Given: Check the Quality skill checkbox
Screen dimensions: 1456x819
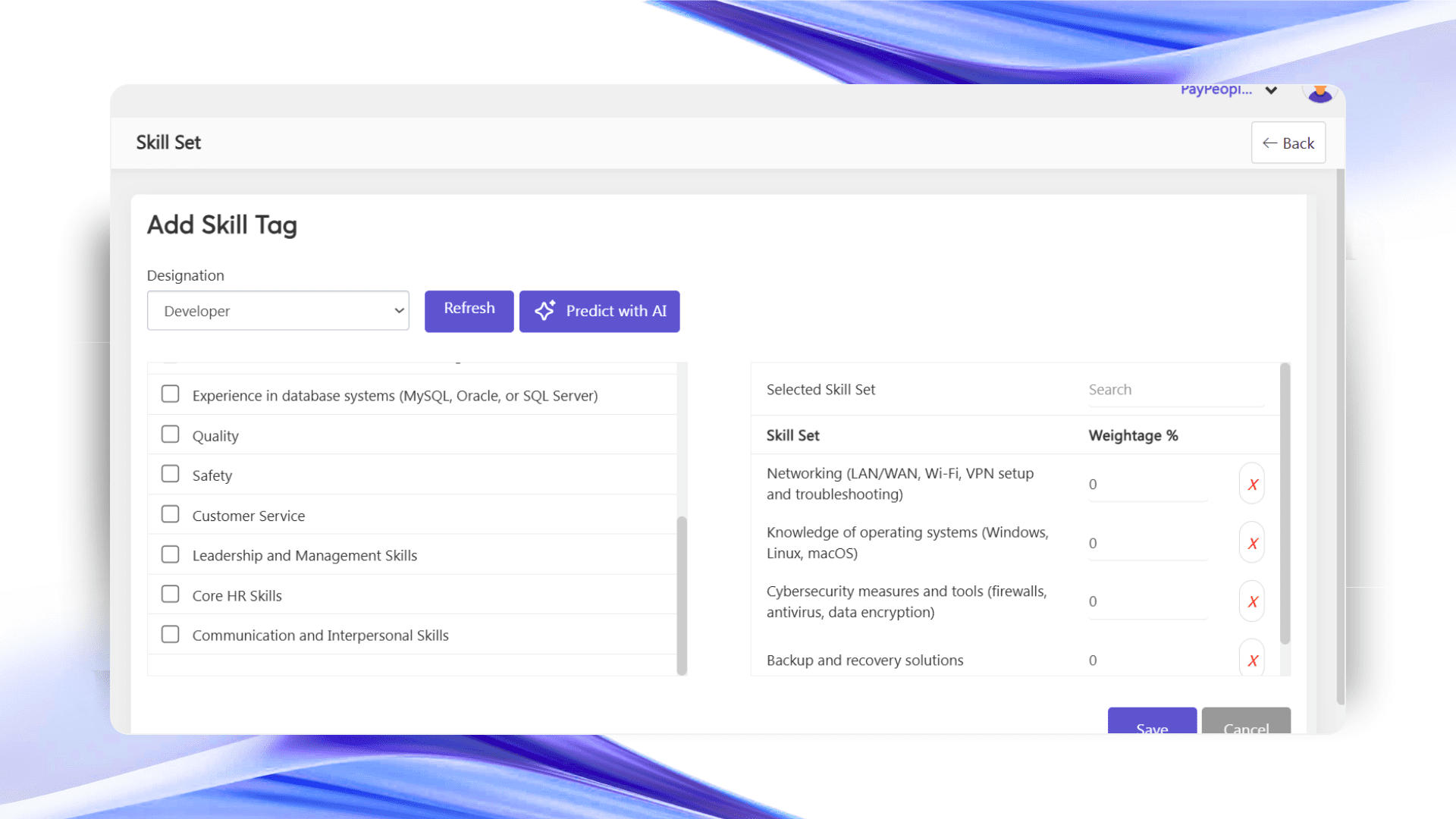Looking at the screenshot, I should click(x=171, y=435).
